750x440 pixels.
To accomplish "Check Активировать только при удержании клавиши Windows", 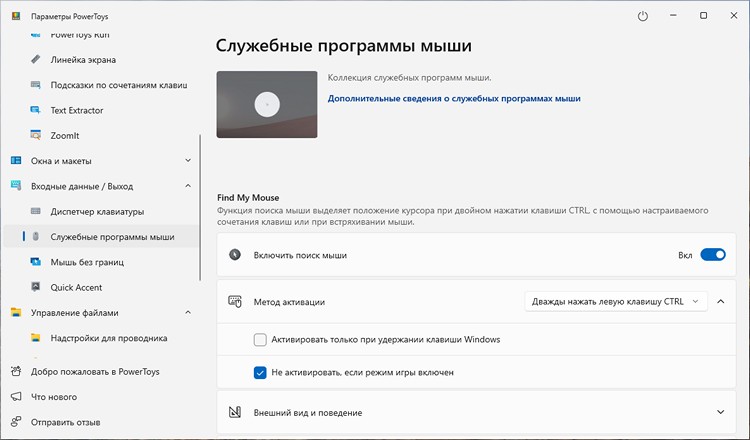I will point(260,340).
